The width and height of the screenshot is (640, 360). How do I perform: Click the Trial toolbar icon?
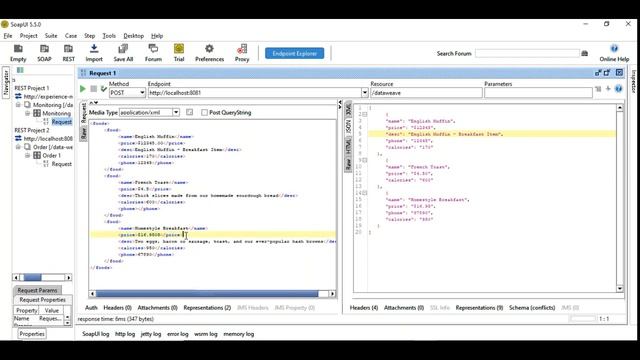tap(179, 53)
